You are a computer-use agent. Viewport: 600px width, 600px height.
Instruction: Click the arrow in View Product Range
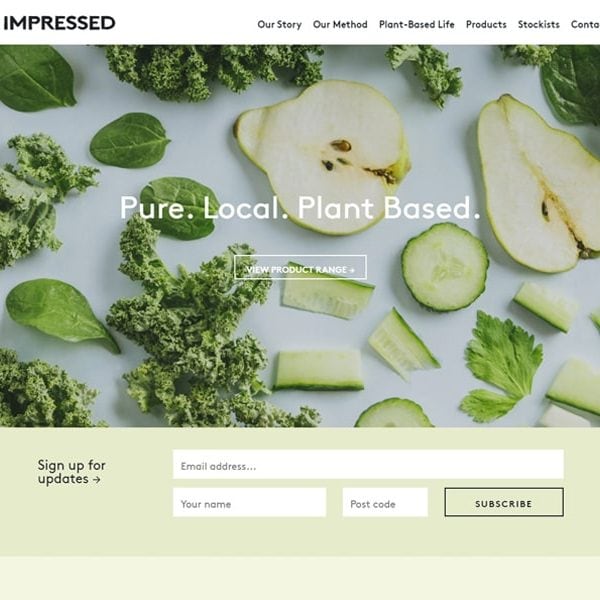[x=352, y=270]
